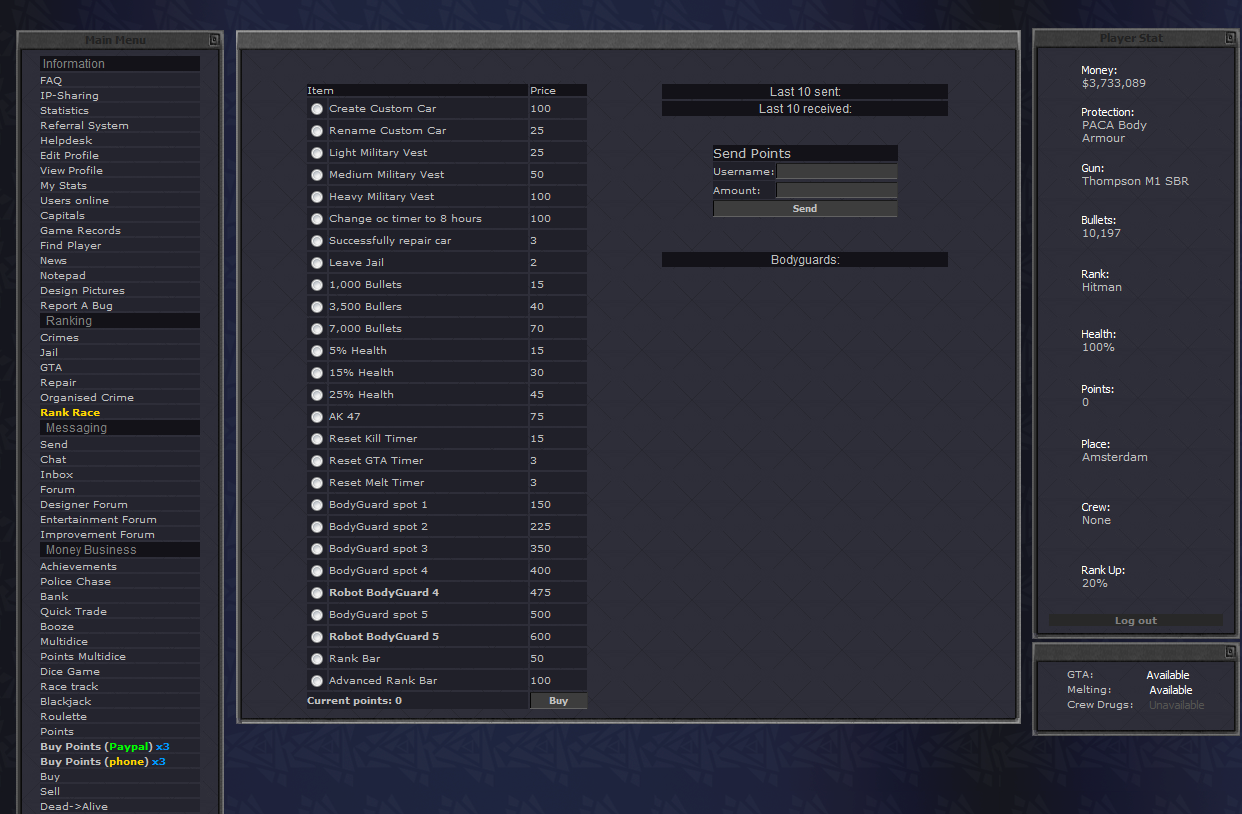This screenshot has height=814, width=1242.
Task: Open the Inbox in Messaging
Action: 57,474
